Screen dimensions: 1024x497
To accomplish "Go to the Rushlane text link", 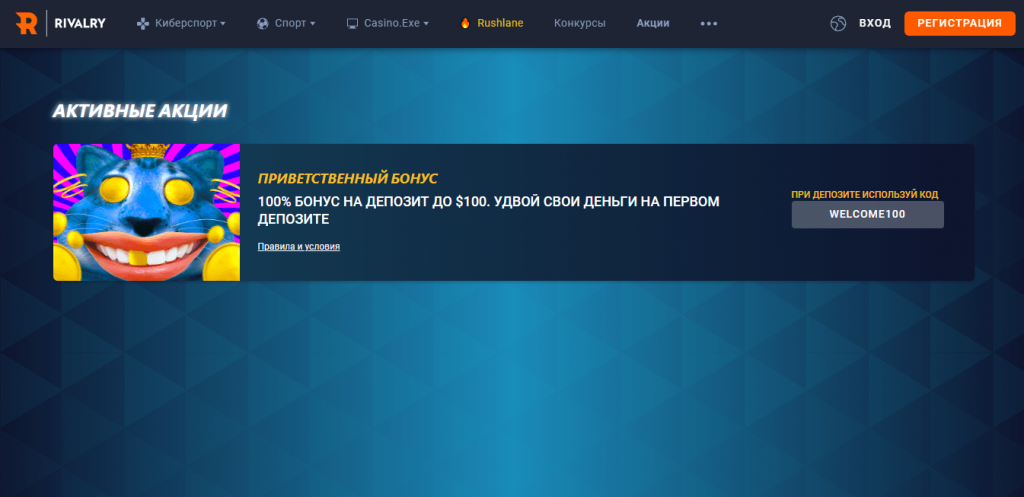I will tap(500, 23).
